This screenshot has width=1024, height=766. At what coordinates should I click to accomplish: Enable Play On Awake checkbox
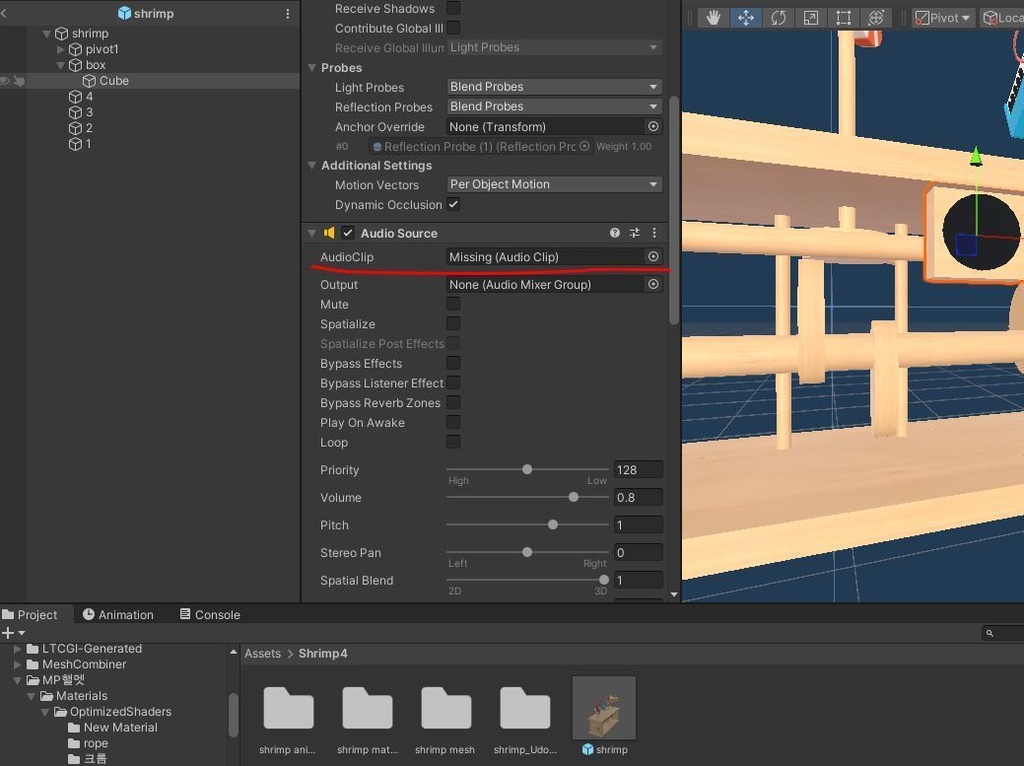coord(453,422)
